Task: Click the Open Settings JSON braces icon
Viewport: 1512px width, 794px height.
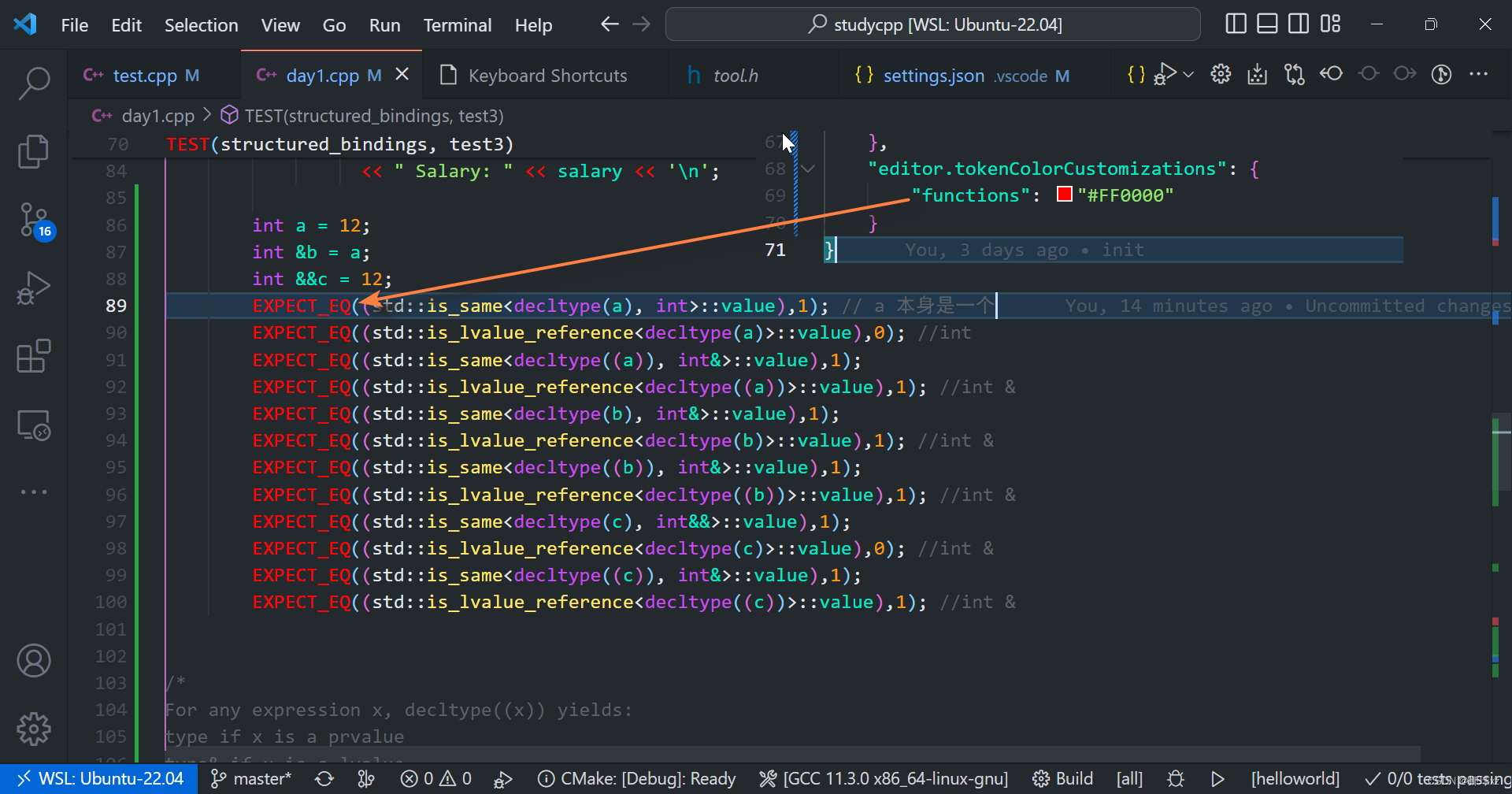Action: coord(1136,75)
